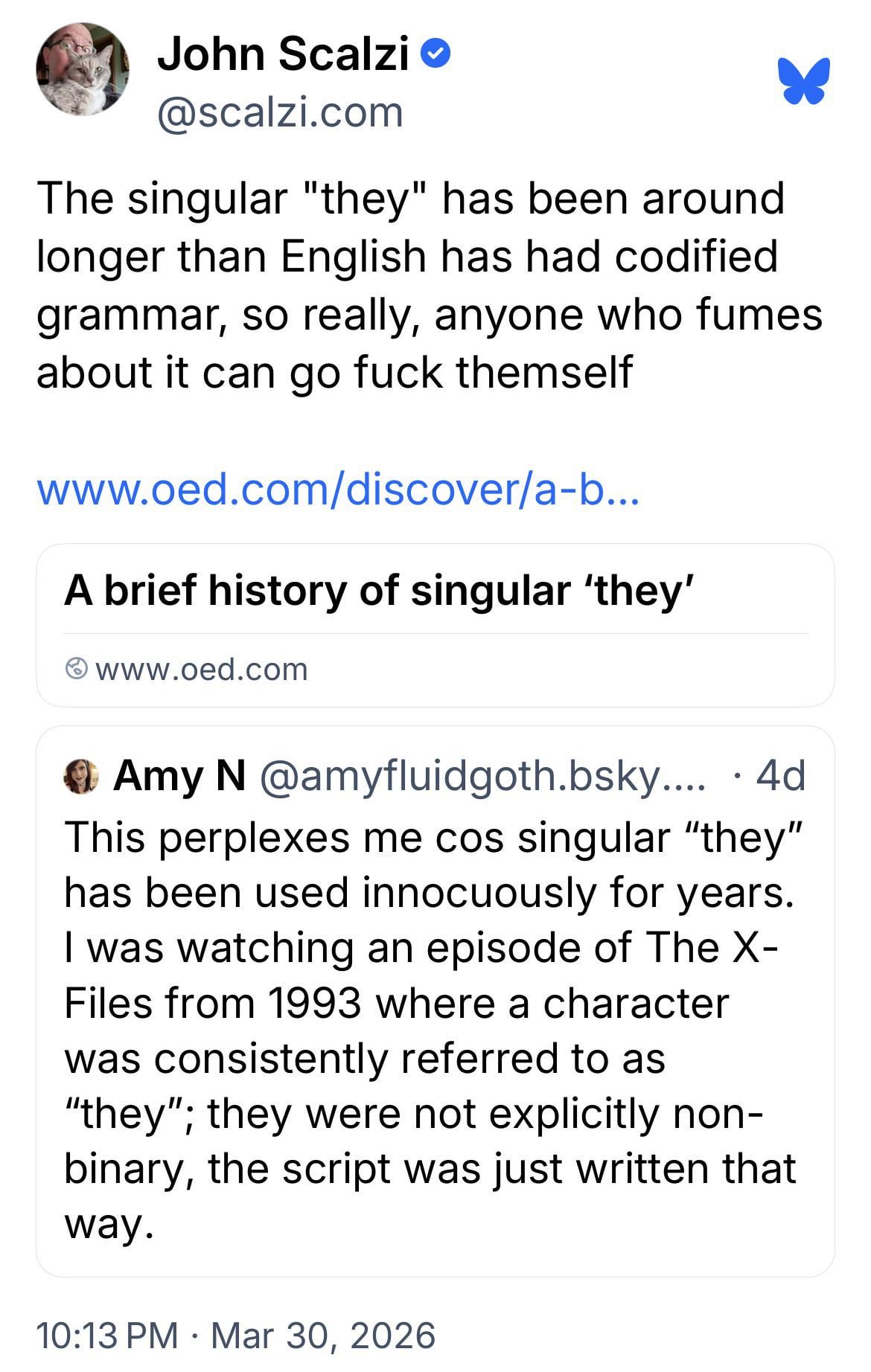This screenshot has width=871, height=1372.
Task: Open the @amyfluidgoth.bsky handle
Action: pos(481,776)
